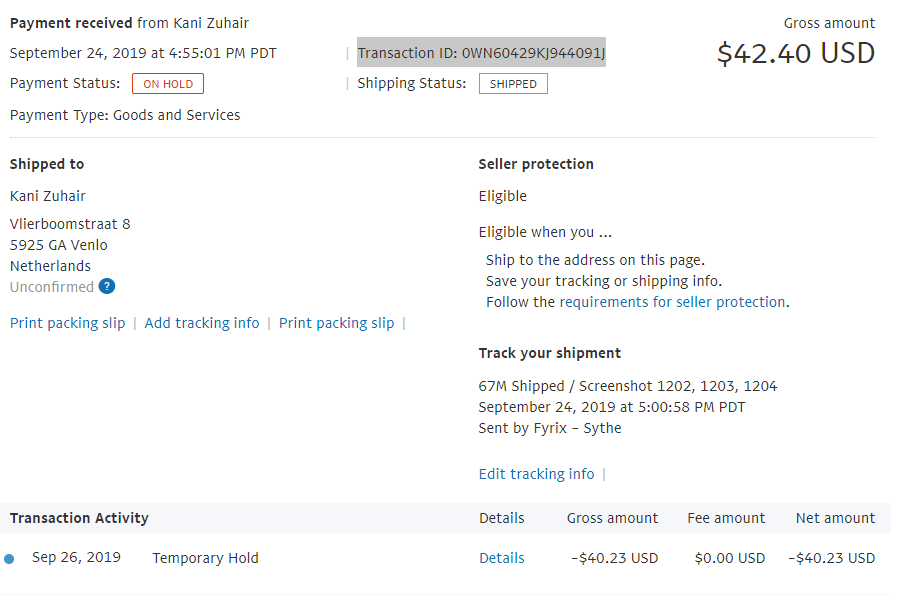
Task: Click the ON HOLD payment status badge
Action: pos(168,84)
